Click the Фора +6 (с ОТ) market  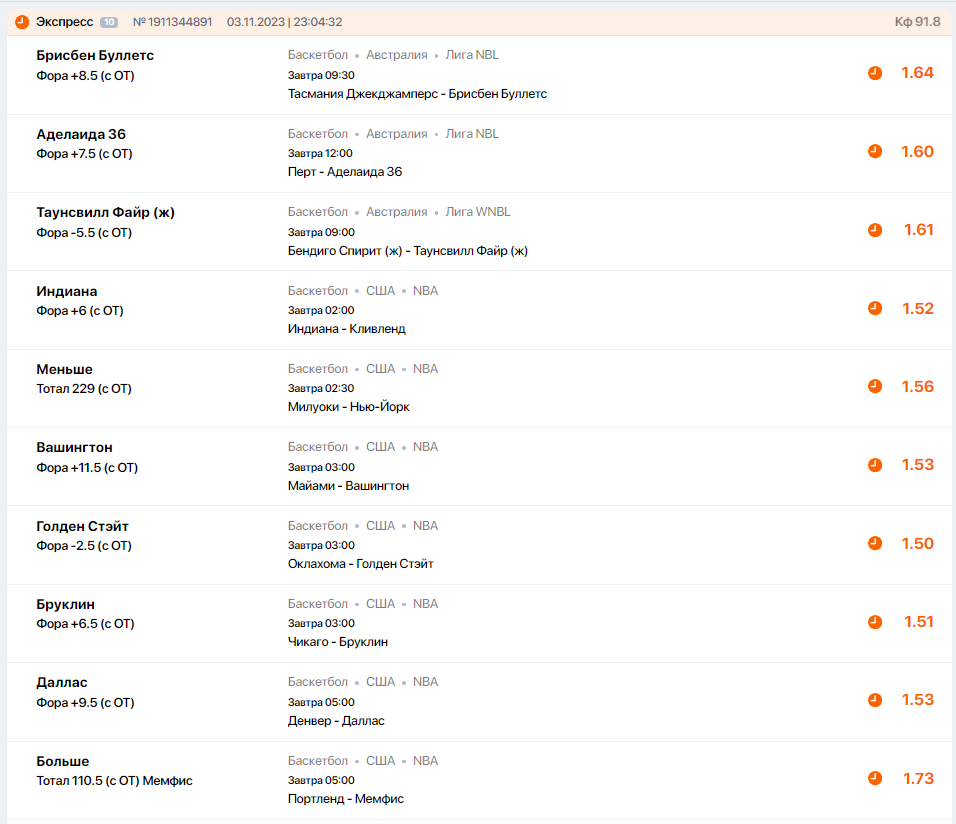click(80, 311)
